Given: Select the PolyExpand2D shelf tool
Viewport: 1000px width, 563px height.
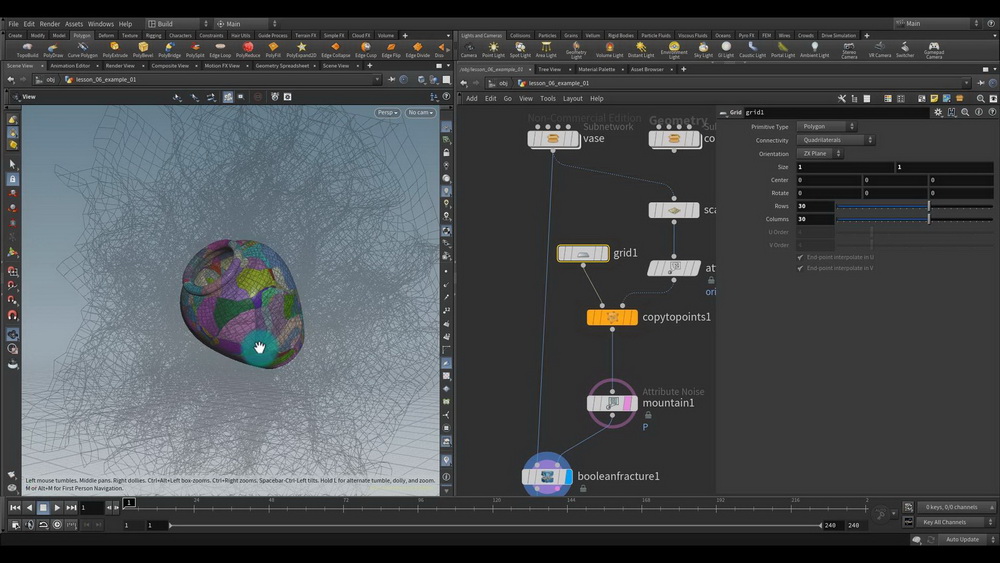Looking at the screenshot, I should pyautogui.click(x=301, y=50).
